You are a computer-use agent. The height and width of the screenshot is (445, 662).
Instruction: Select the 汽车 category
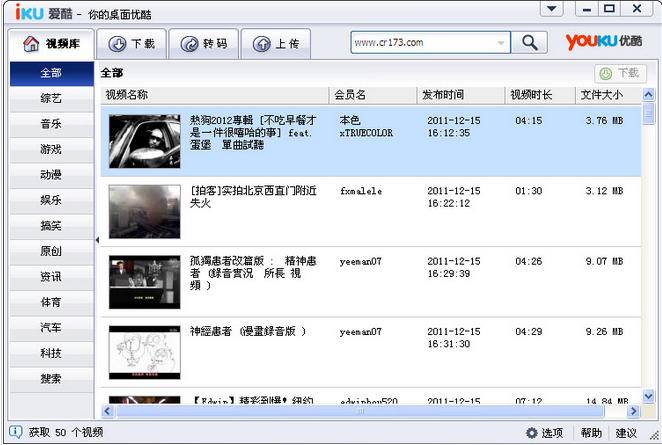52,328
